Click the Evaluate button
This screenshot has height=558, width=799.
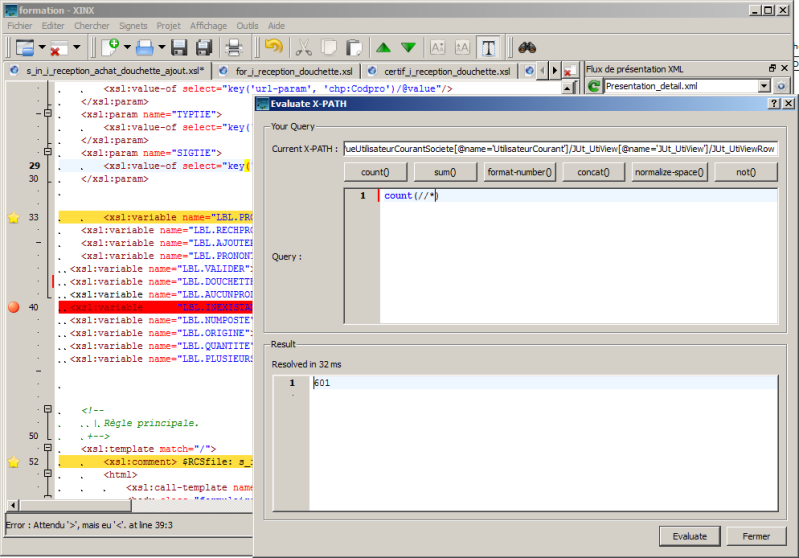point(689,536)
